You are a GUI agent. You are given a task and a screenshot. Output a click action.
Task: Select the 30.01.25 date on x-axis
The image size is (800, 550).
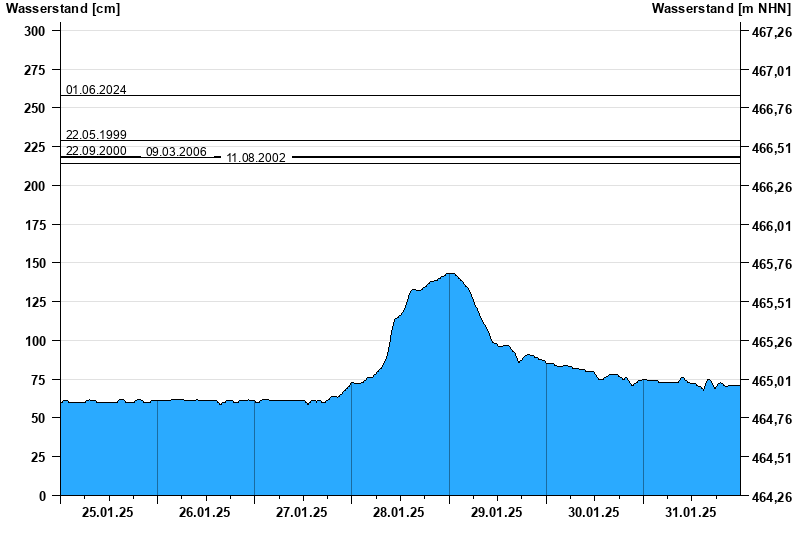(594, 512)
